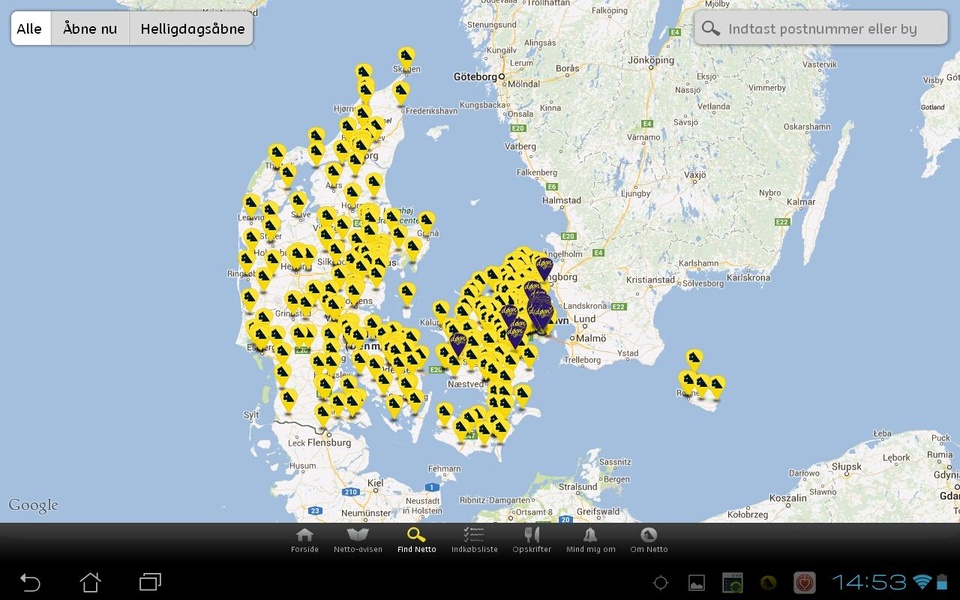Tap the picture notification icon
This screenshot has width=960, height=600.
click(696, 582)
